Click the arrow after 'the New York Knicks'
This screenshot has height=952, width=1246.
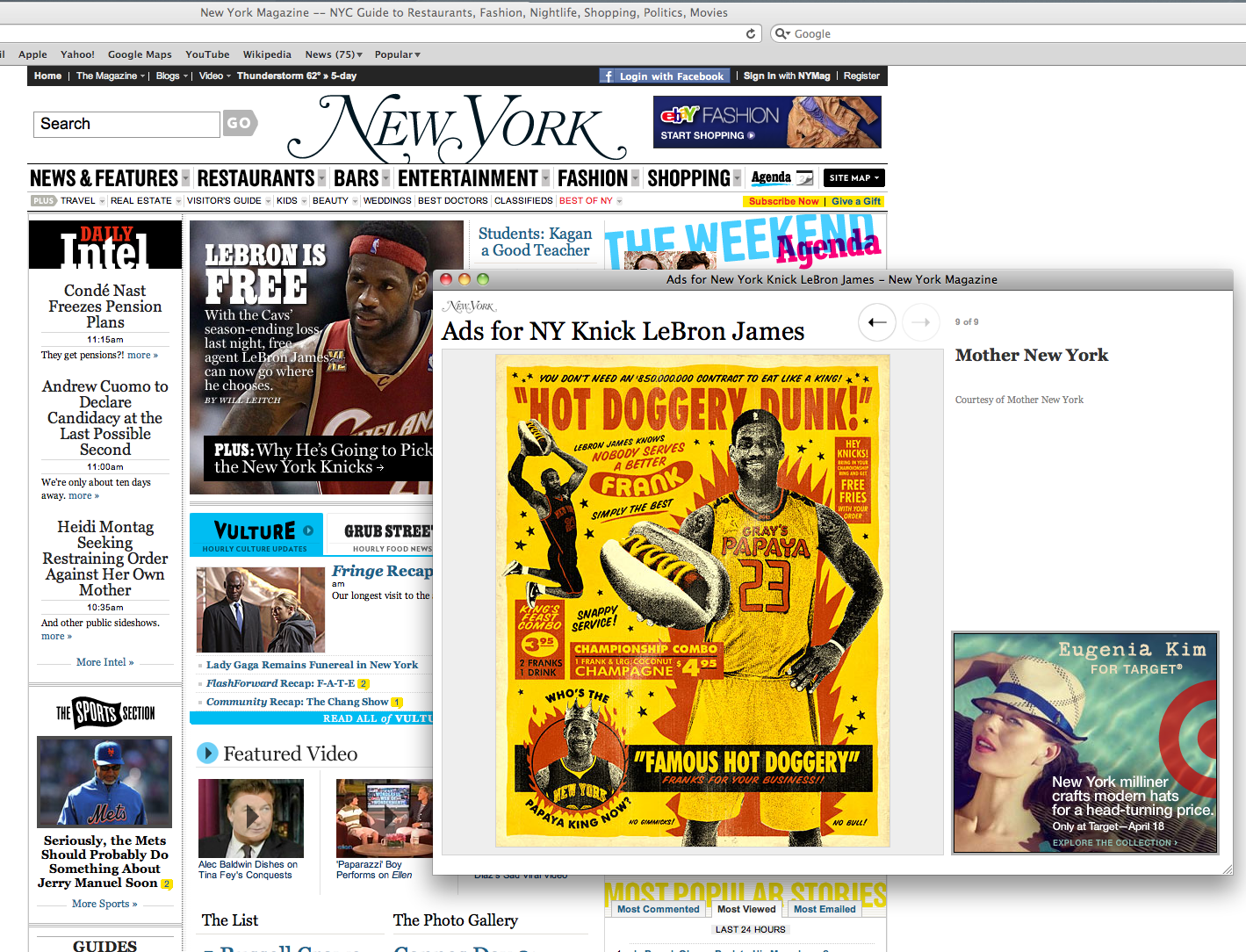click(380, 467)
